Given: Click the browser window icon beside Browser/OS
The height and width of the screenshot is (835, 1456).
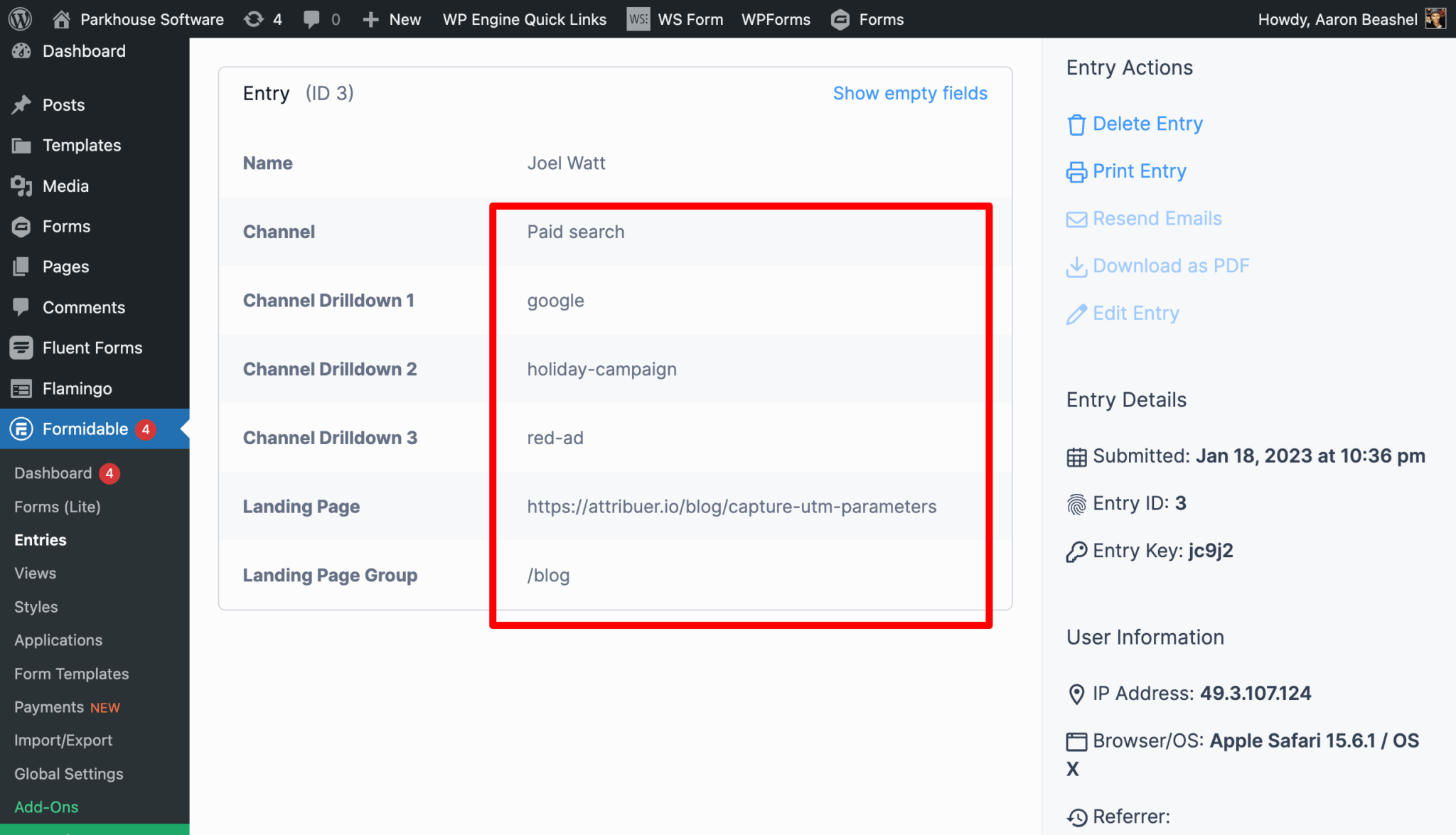Looking at the screenshot, I should (1076, 742).
